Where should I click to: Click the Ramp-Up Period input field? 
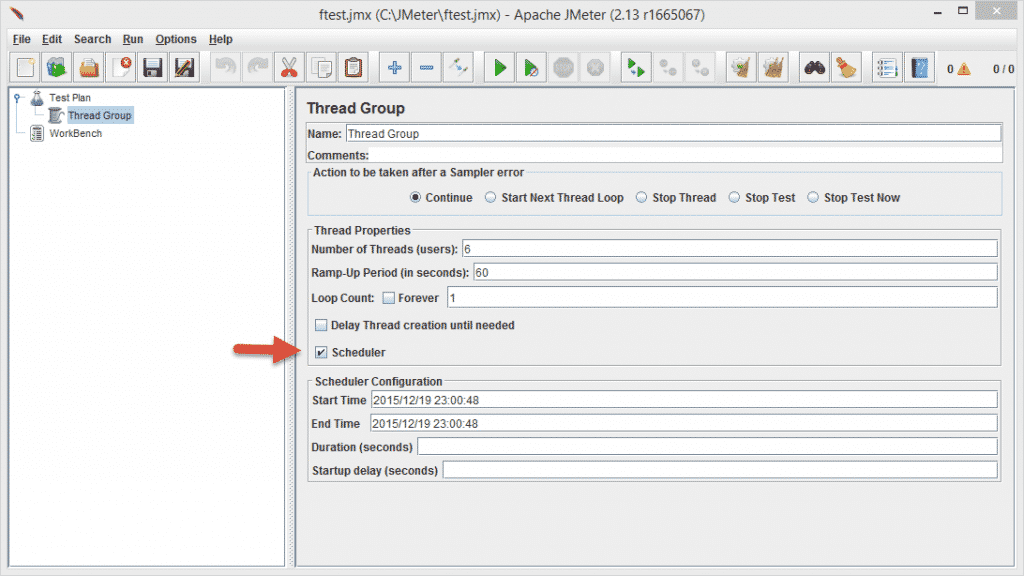click(x=700, y=271)
